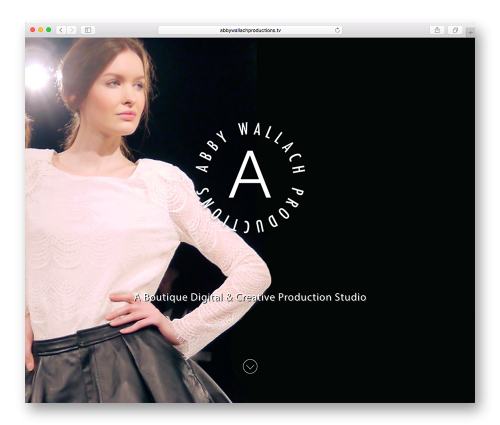Add a new tab with plus button

pos(470,32)
